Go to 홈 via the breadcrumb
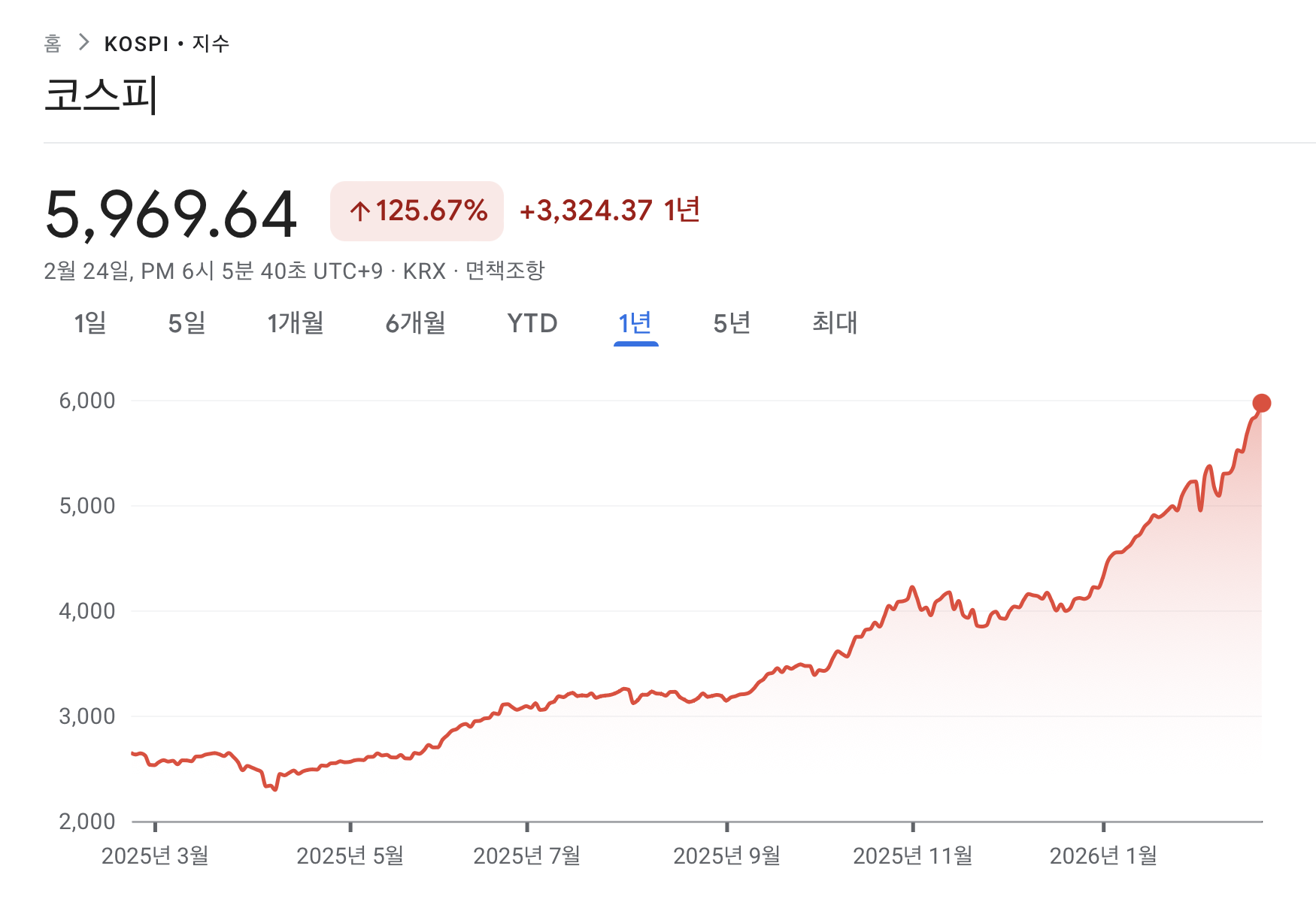Image resolution: width=1316 pixels, height=899 pixels. (x=52, y=44)
